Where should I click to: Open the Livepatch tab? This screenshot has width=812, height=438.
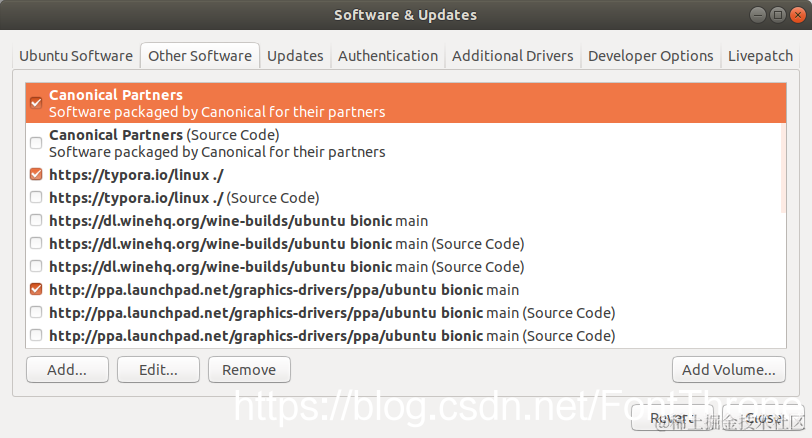760,55
